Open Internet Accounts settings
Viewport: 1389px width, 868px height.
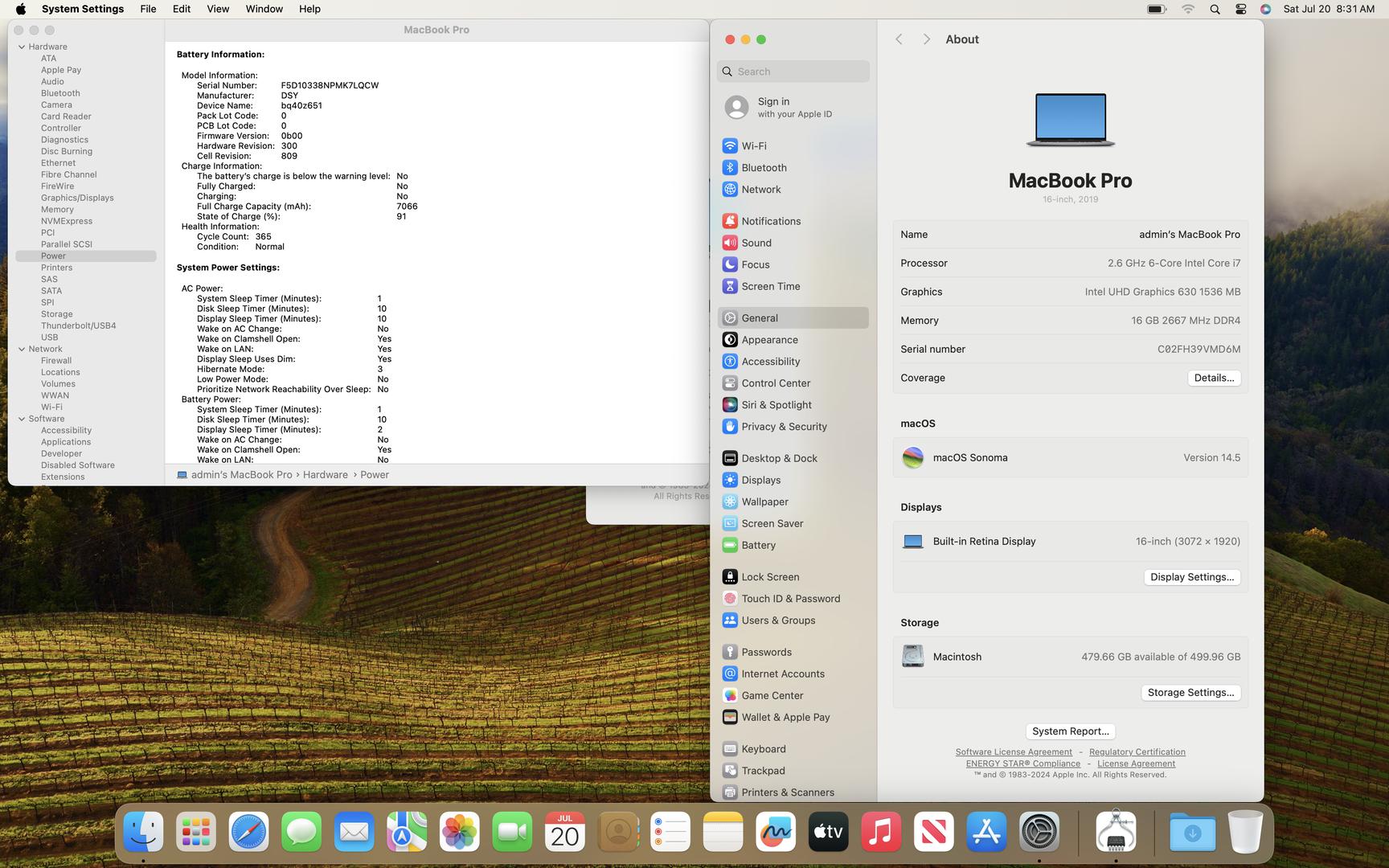793,674
